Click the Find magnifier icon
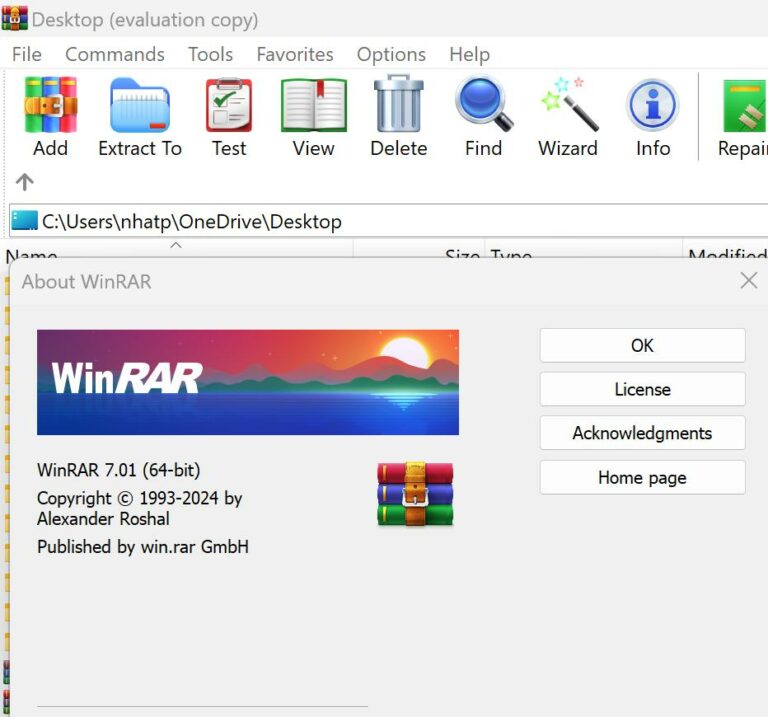Viewport: 768px width, 717px height. pos(483,106)
